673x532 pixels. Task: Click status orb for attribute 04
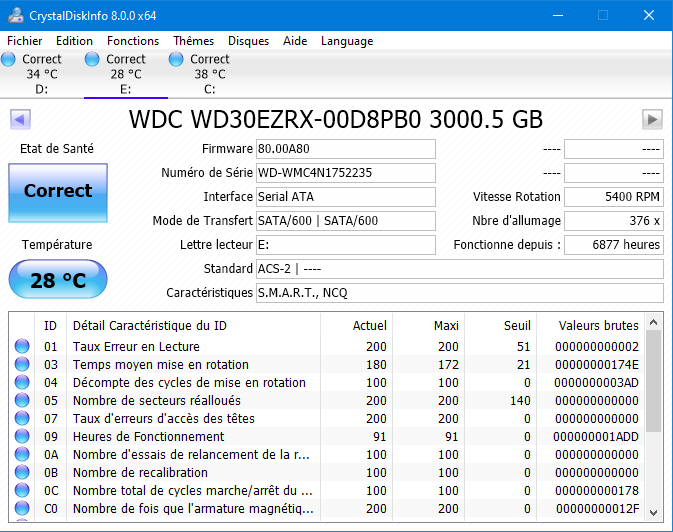(22, 382)
